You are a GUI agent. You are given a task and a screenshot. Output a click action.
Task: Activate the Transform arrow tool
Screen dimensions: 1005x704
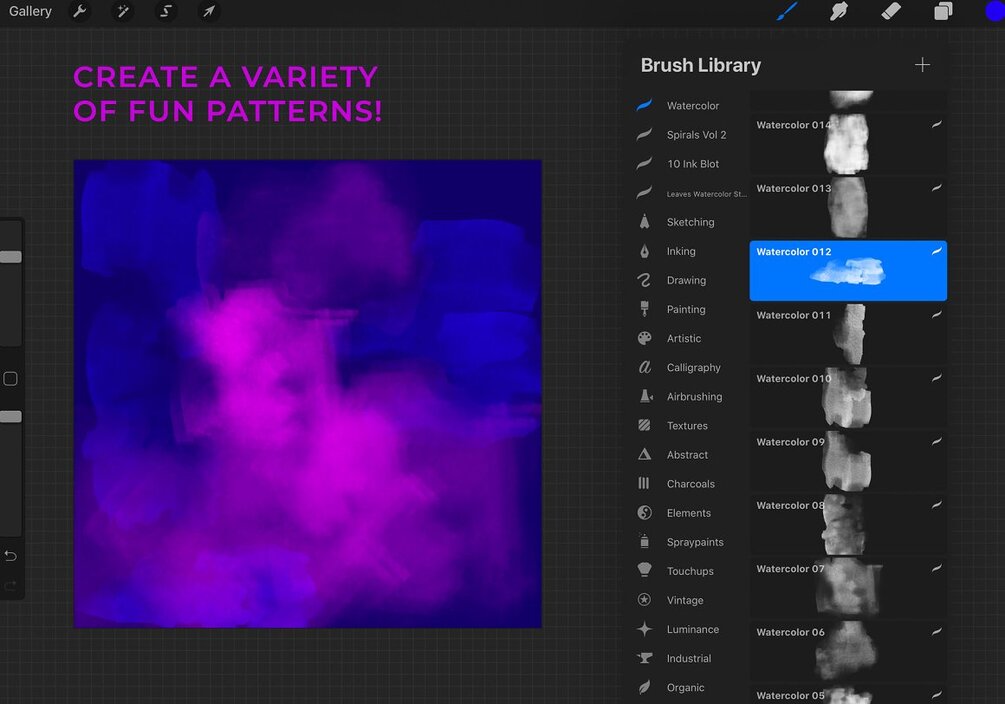[208, 12]
